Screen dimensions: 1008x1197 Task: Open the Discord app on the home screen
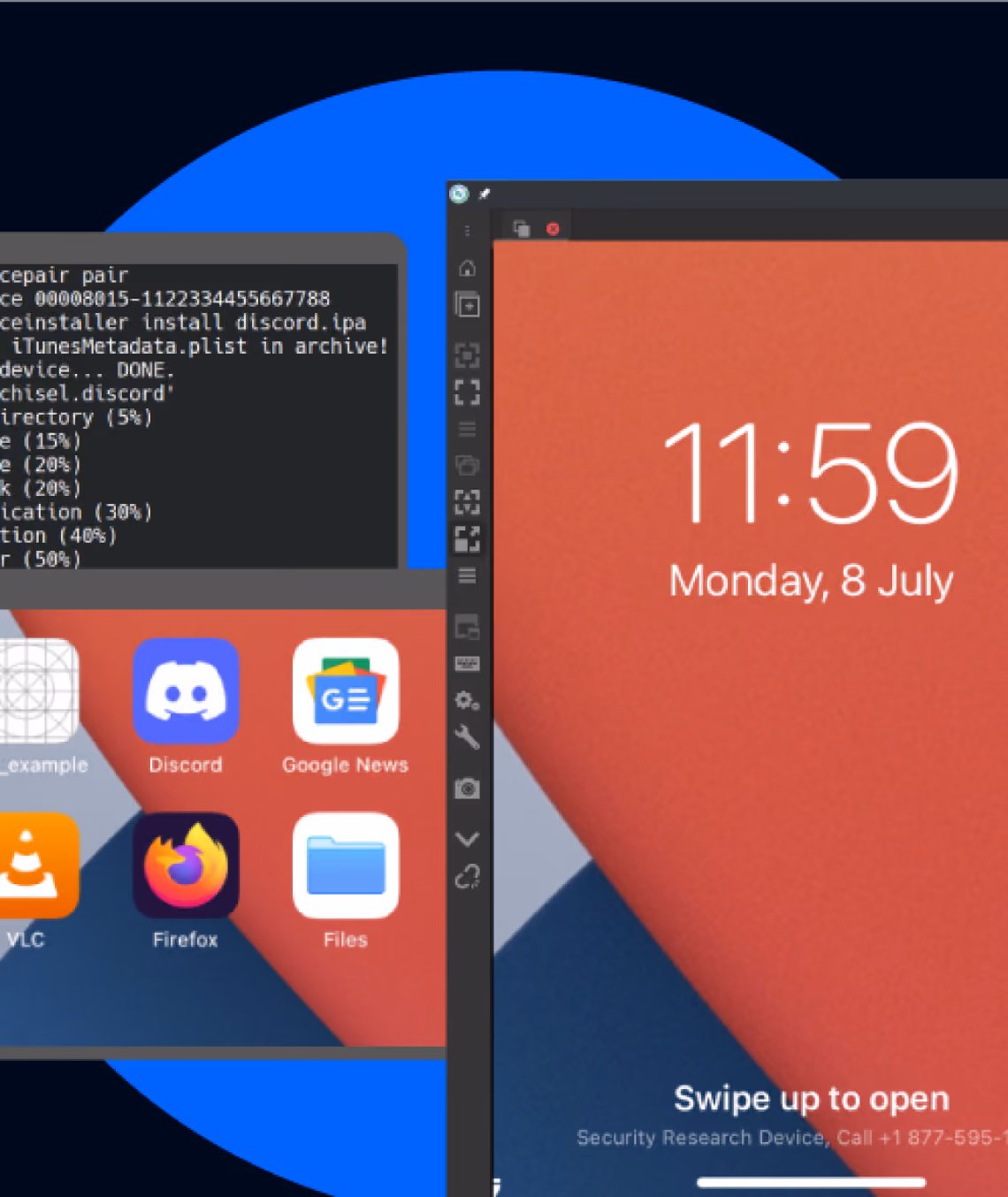[186, 690]
